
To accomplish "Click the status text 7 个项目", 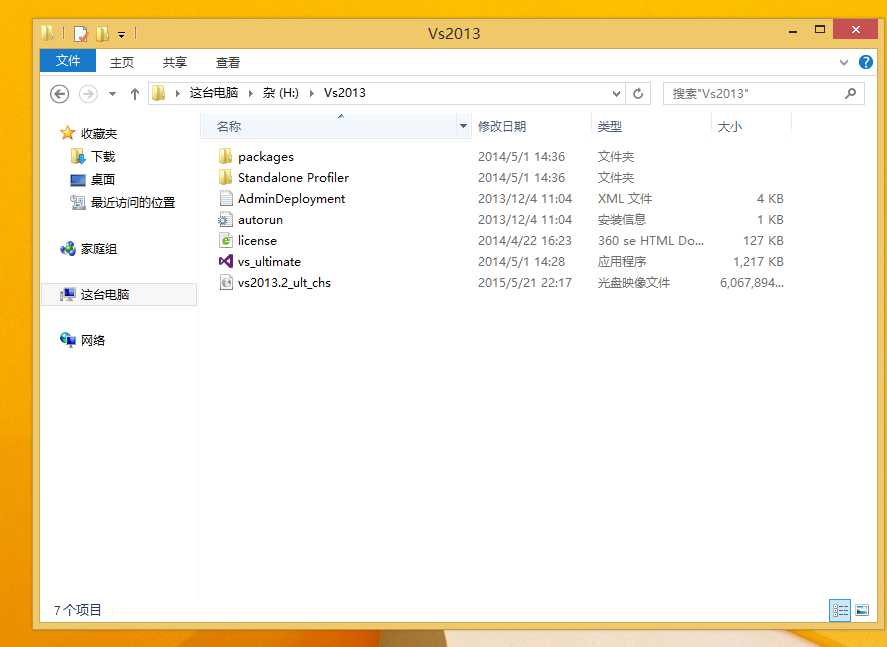I will pos(77,610).
